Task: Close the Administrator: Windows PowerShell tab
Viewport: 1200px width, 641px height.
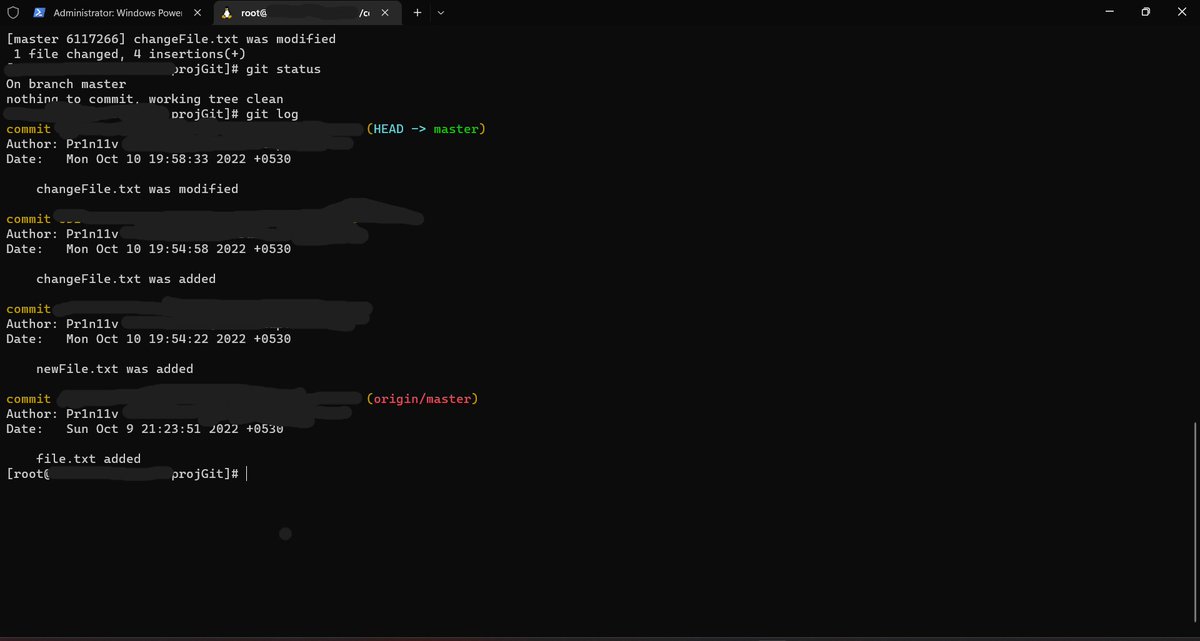Action: tap(195, 13)
